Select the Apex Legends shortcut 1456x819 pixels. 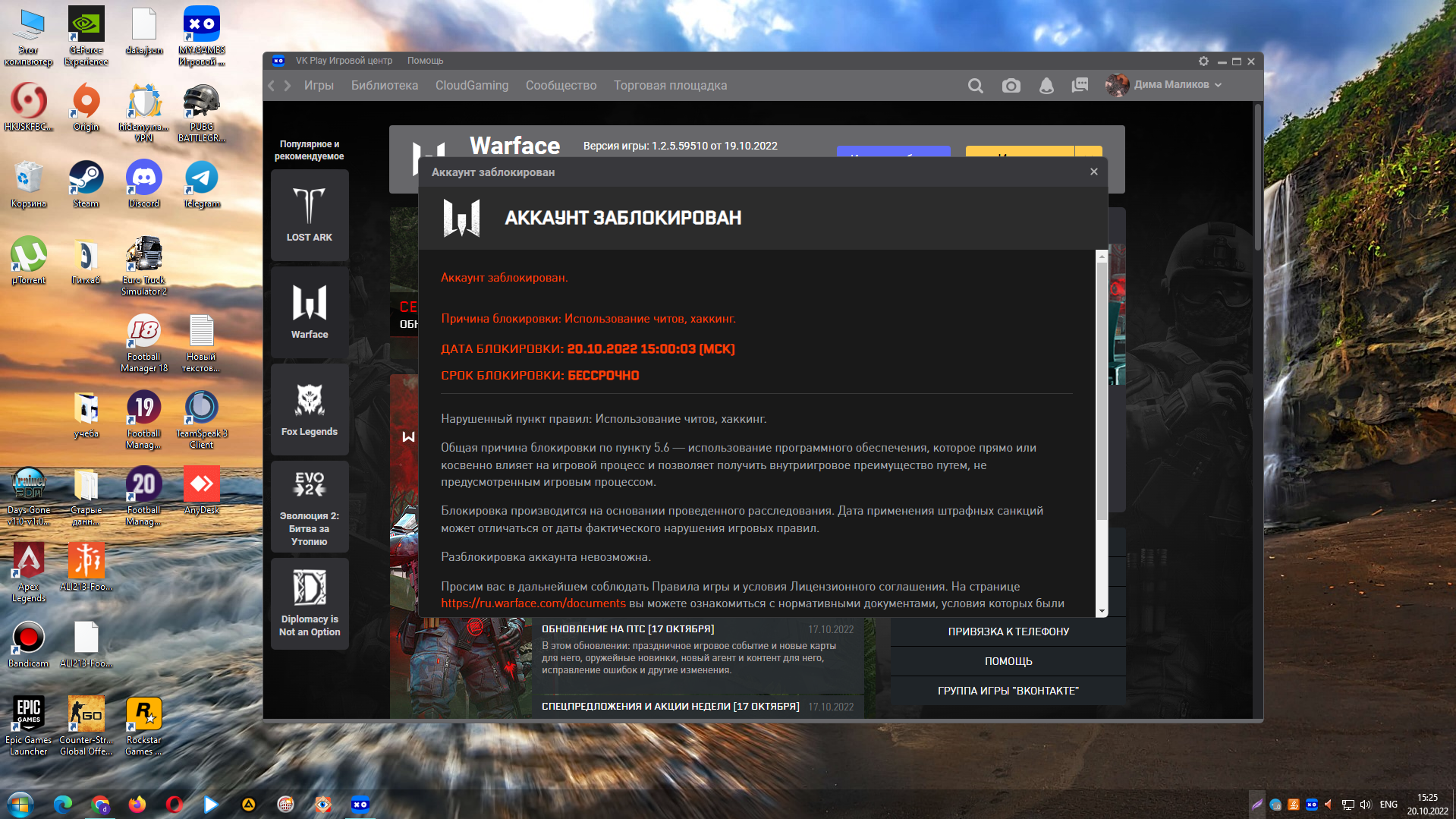tap(28, 573)
